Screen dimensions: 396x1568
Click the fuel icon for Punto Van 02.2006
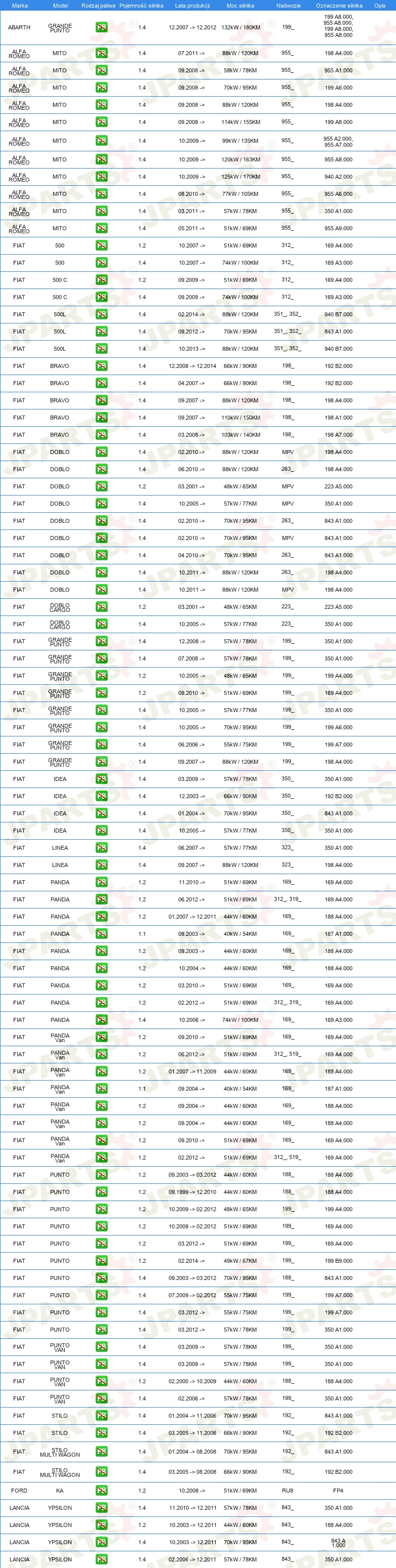point(101,1398)
